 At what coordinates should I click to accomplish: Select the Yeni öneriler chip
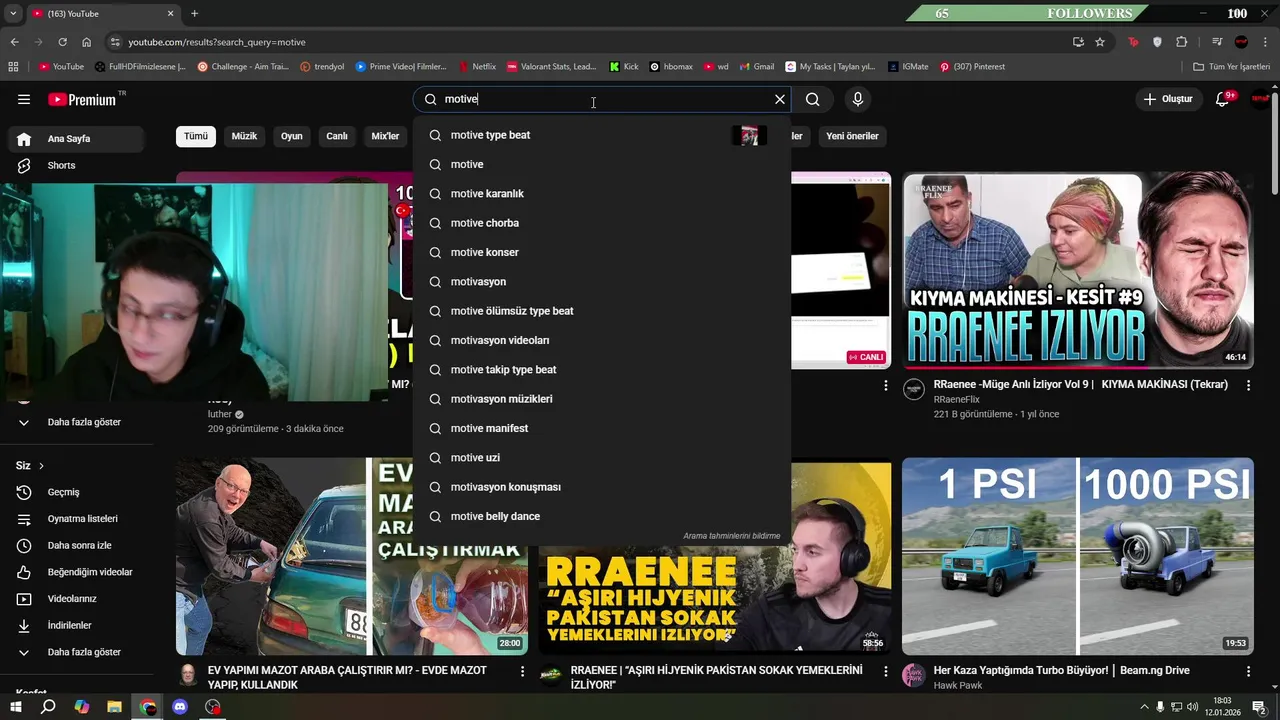pyautogui.click(x=852, y=136)
